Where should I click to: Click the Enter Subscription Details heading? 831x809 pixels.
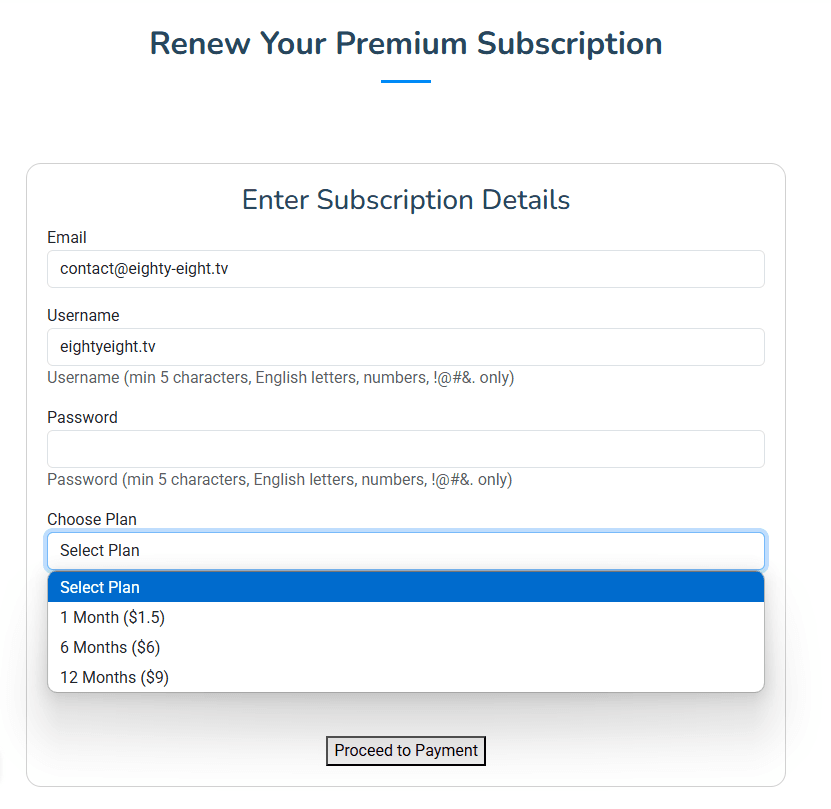click(x=406, y=200)
